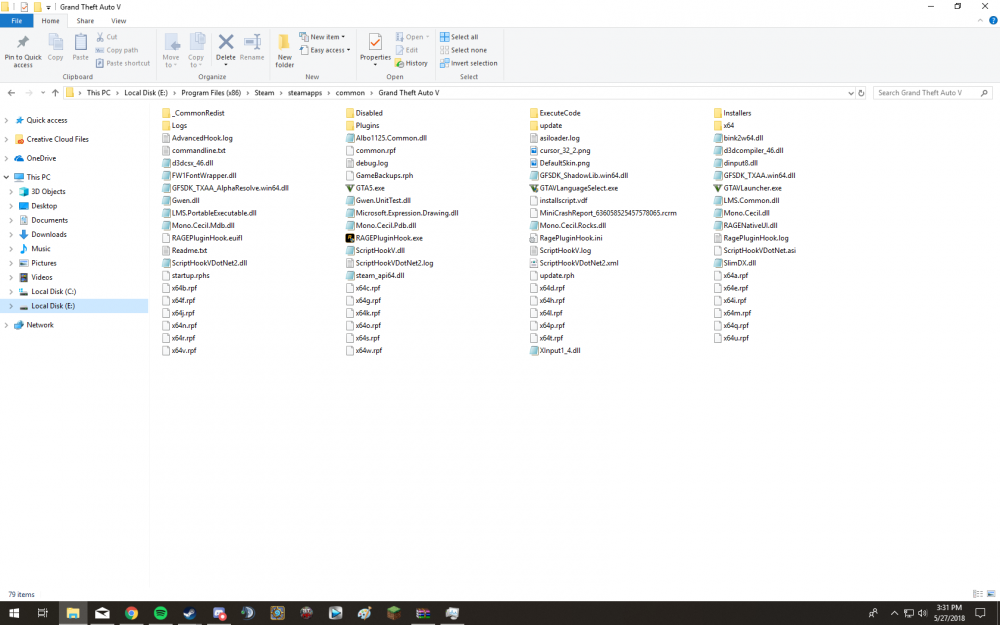Collapse This PC tree node

coord(6,177)
